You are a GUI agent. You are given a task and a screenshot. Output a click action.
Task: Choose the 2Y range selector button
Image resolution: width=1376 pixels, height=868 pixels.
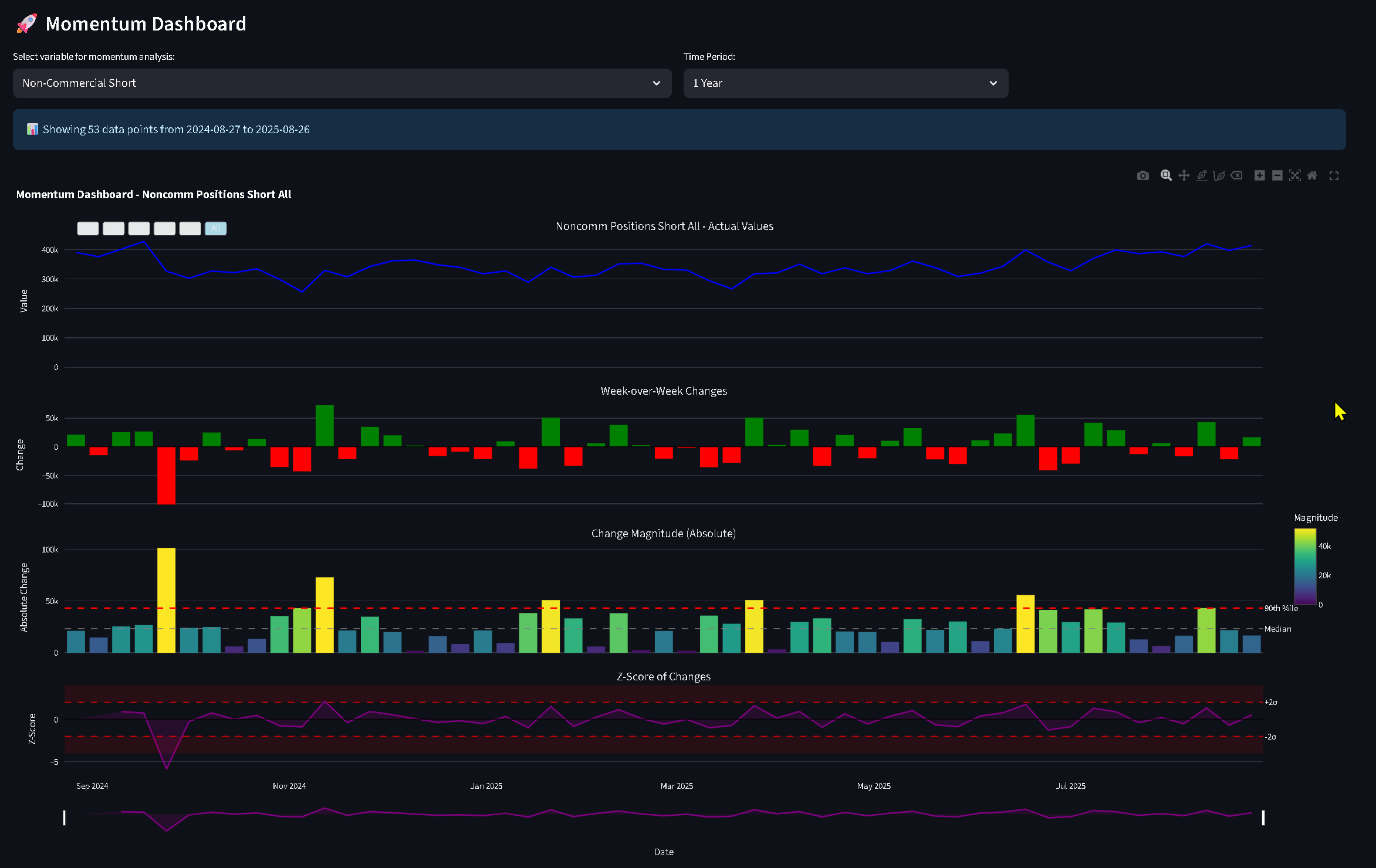coord(190,228)
